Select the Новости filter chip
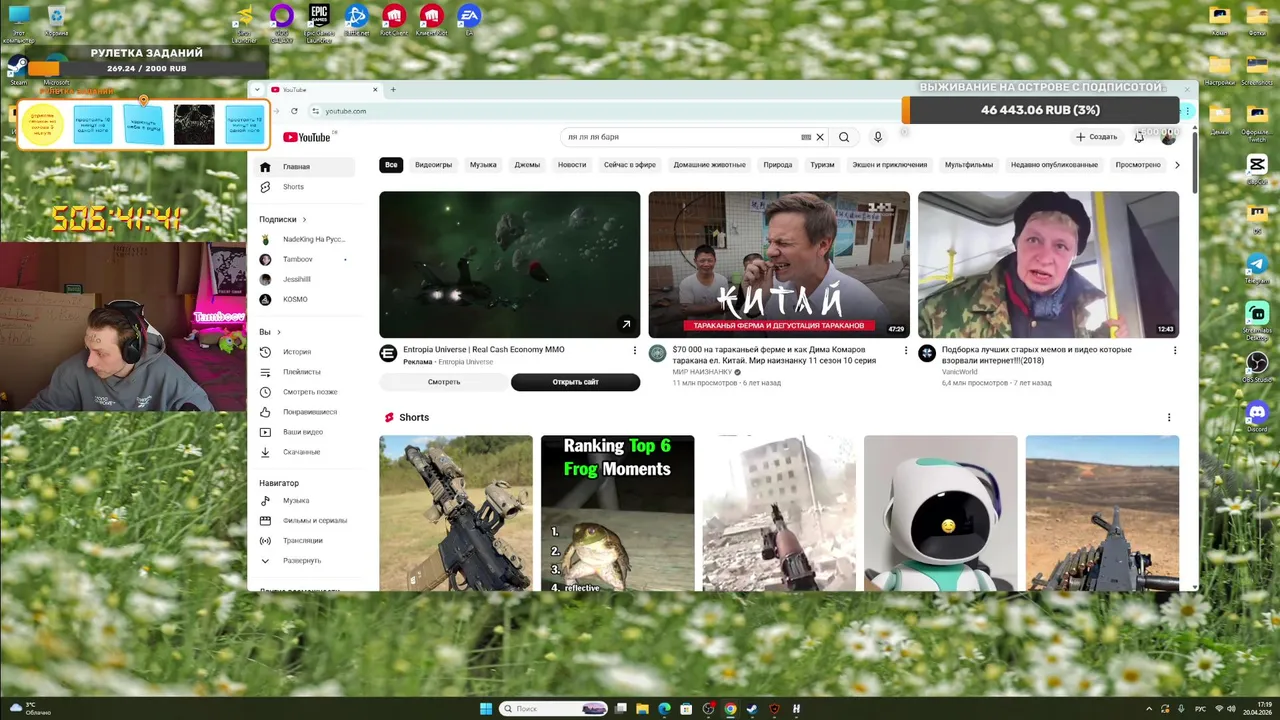1280x720 pixels. click(572, 165)
